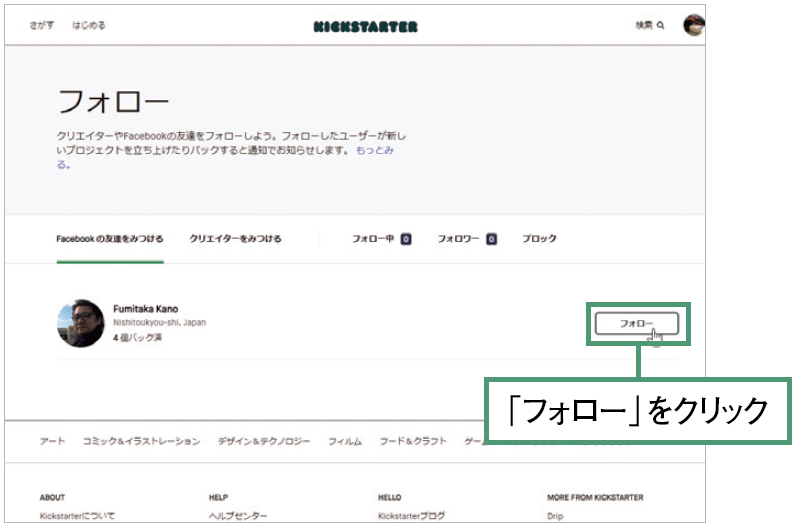Click the フォロワー count badge
The image size is (796, 528).
click(491, 239)
